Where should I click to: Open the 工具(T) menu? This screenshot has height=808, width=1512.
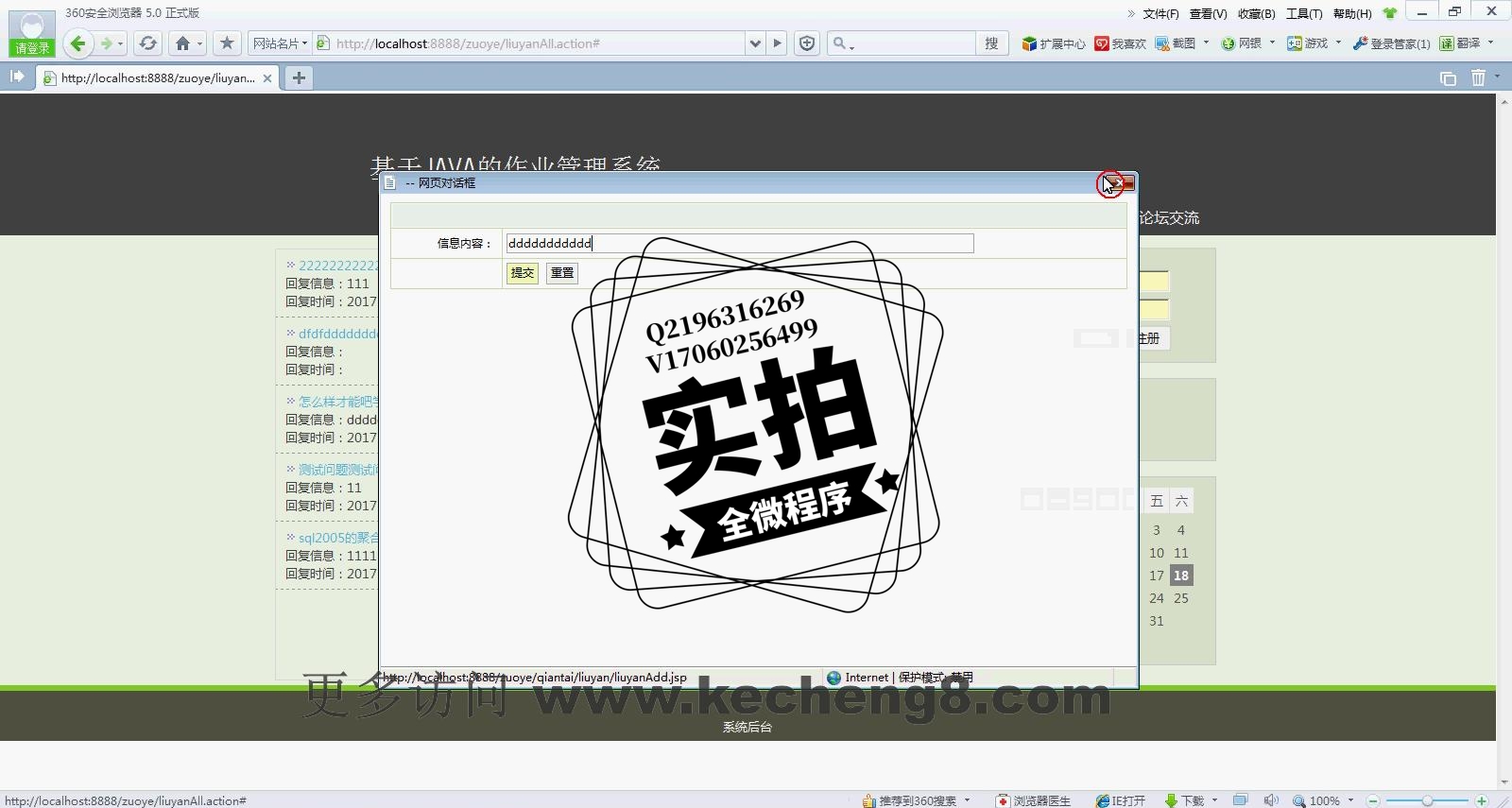1304,13
